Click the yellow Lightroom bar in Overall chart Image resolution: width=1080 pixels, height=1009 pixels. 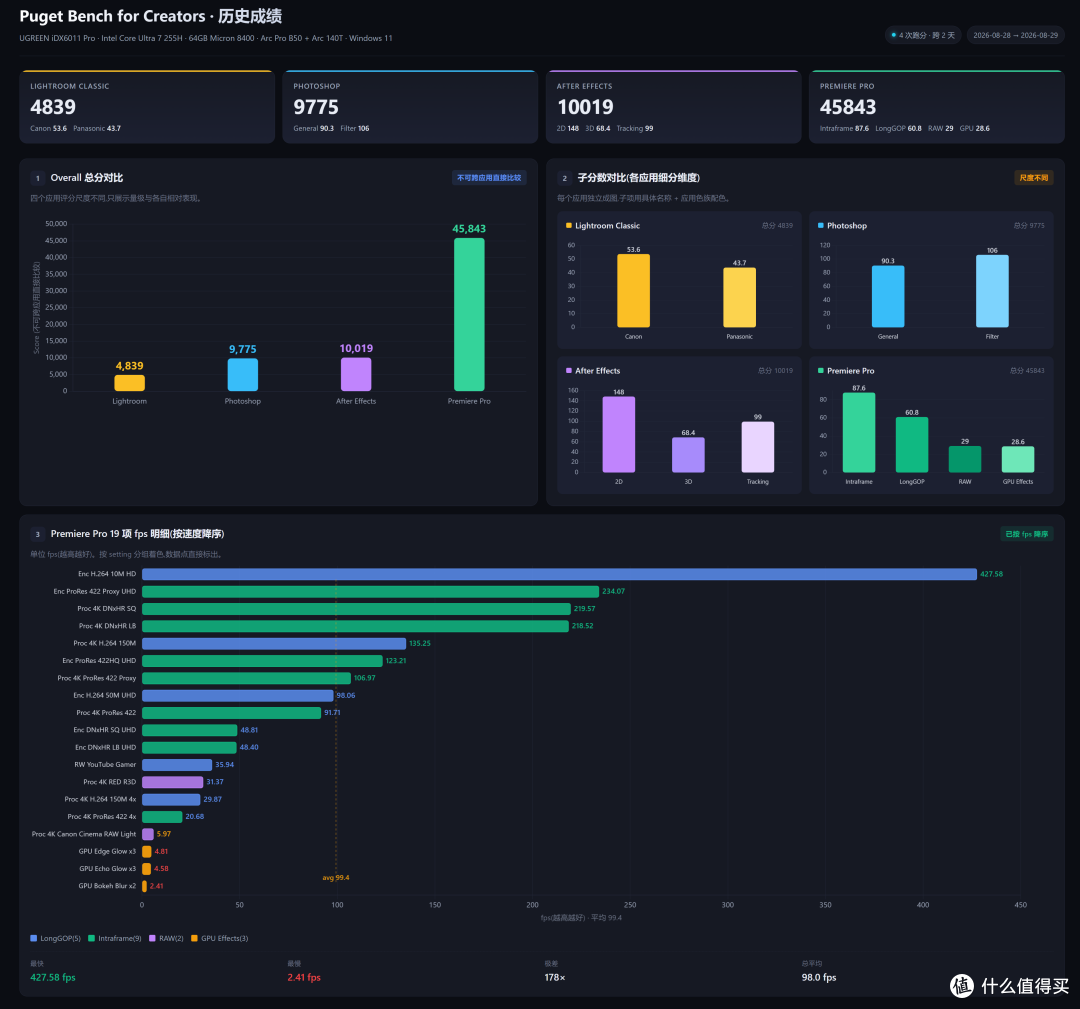(x=129, y=383)
